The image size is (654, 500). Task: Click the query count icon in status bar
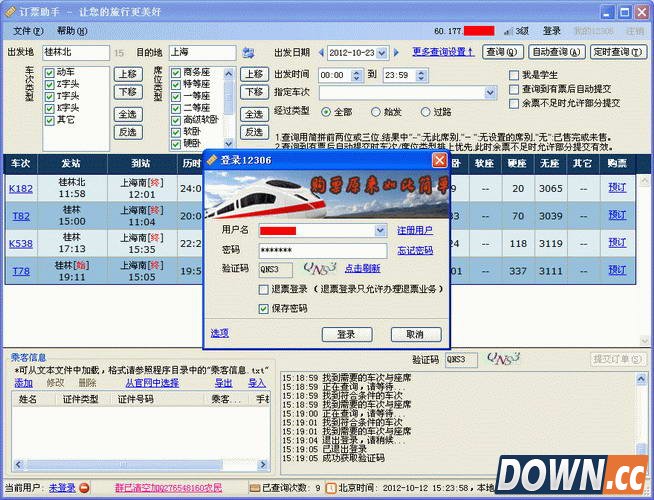tap(254, 487)
